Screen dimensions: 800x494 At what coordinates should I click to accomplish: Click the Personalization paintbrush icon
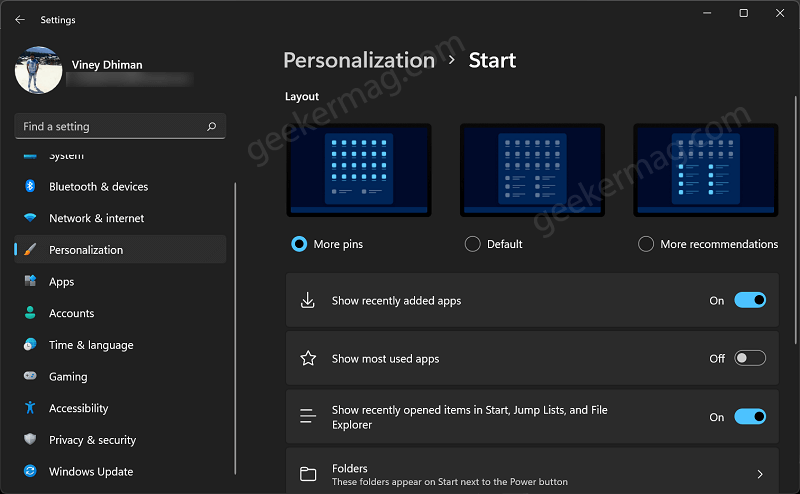tap(30, 250)
